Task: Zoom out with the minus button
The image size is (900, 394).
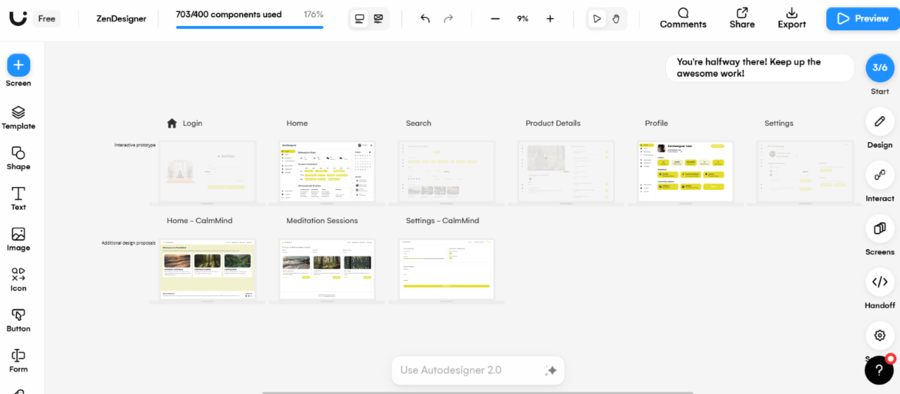Action: pyautogui.click(x=495, y=18)
